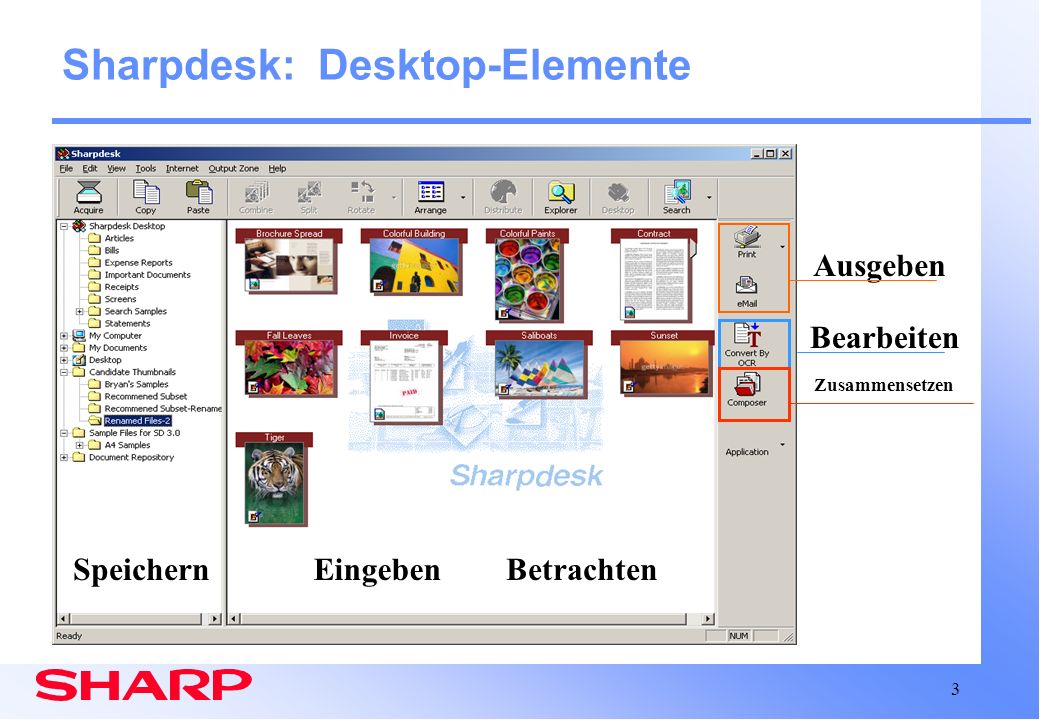Expand the My Documents node
Viewport: 1040px width, 720px height.
(64, 347)
